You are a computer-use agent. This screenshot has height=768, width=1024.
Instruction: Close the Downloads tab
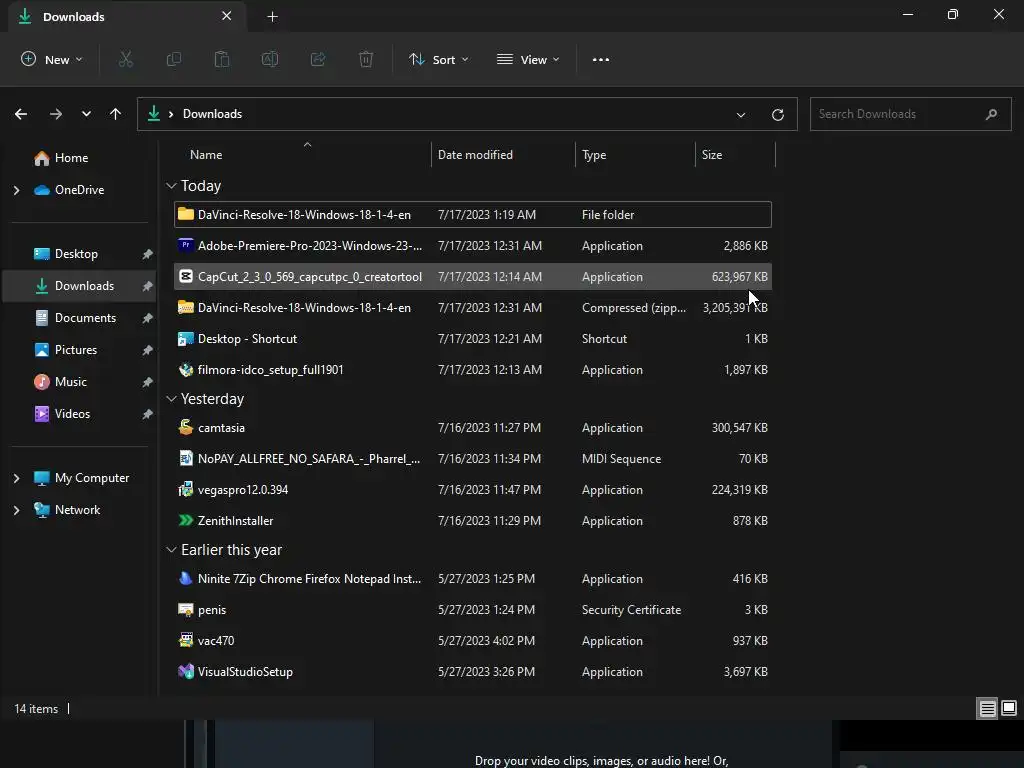pyautogui.click(x=227, y=16)
